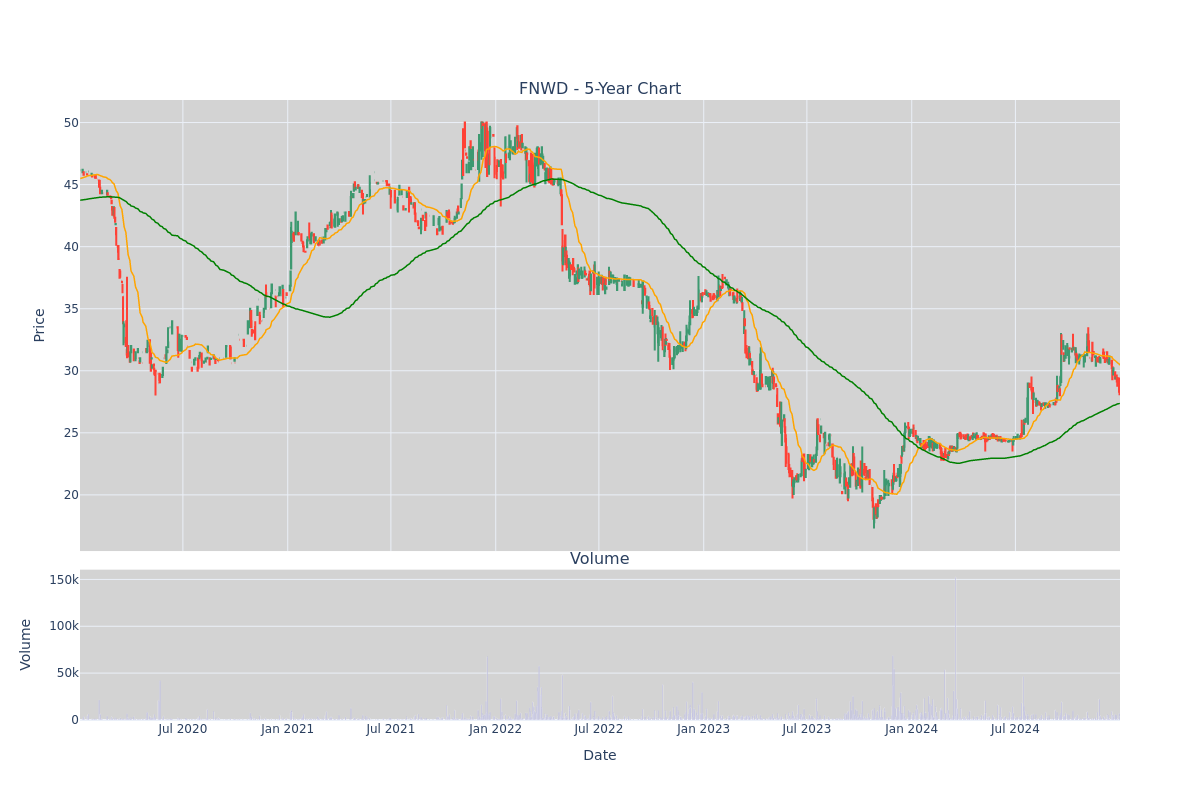
Task: Click the price tick 30
Action: [x=71, y=371]
